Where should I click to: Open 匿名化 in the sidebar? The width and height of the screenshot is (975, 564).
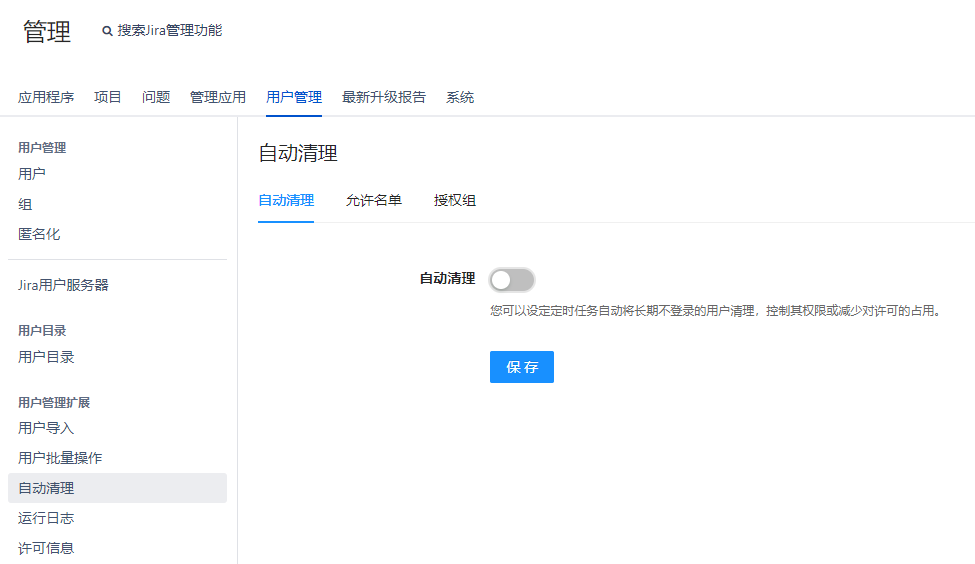point(39,234)
